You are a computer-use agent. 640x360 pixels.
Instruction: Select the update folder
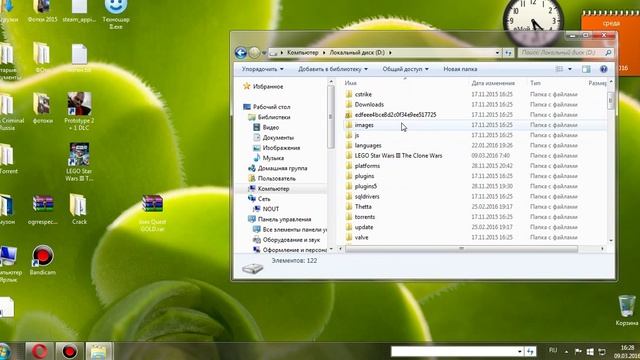coord(364,227)
